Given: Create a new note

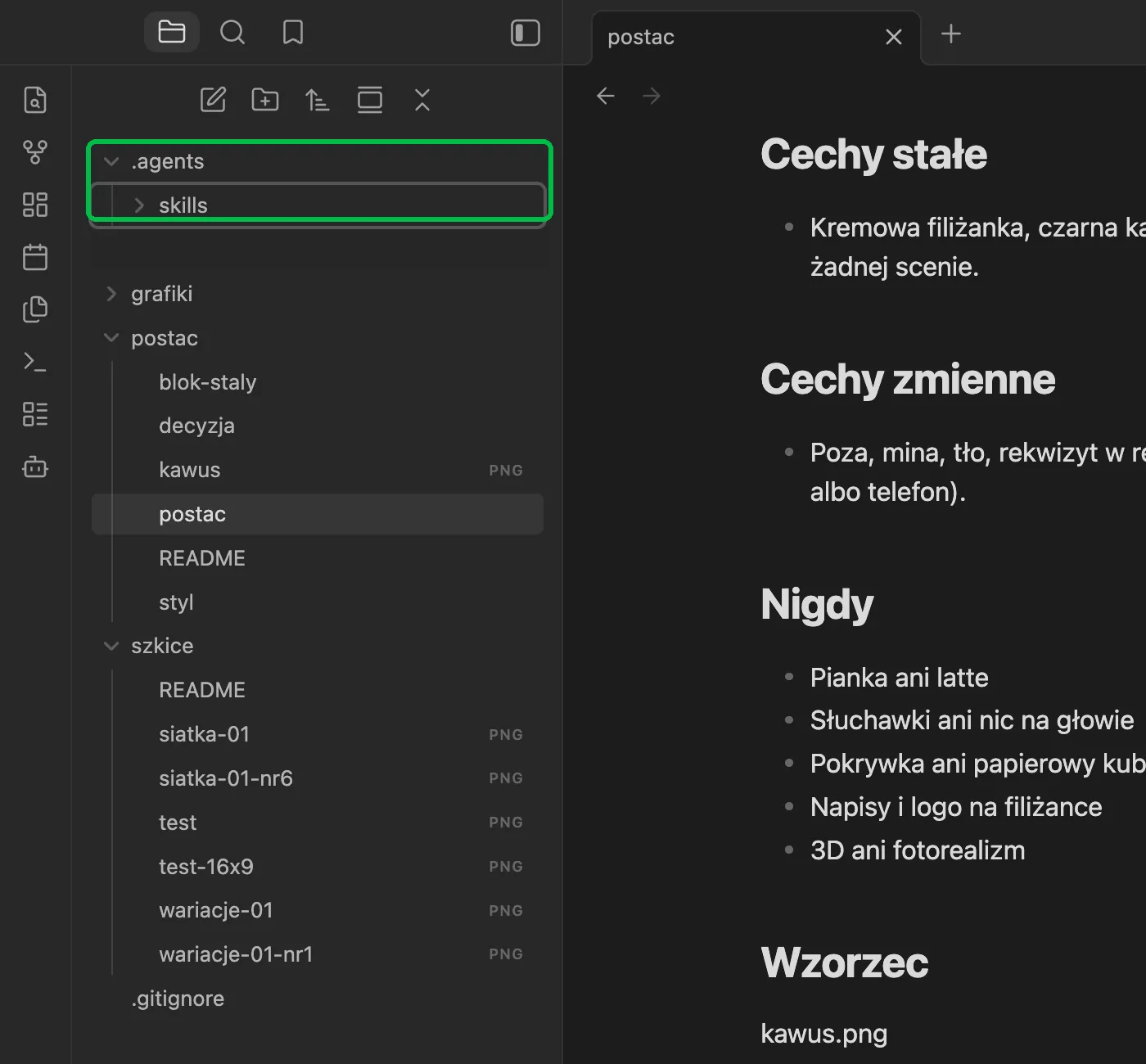Looking at the screenshot, I should 213,100.
